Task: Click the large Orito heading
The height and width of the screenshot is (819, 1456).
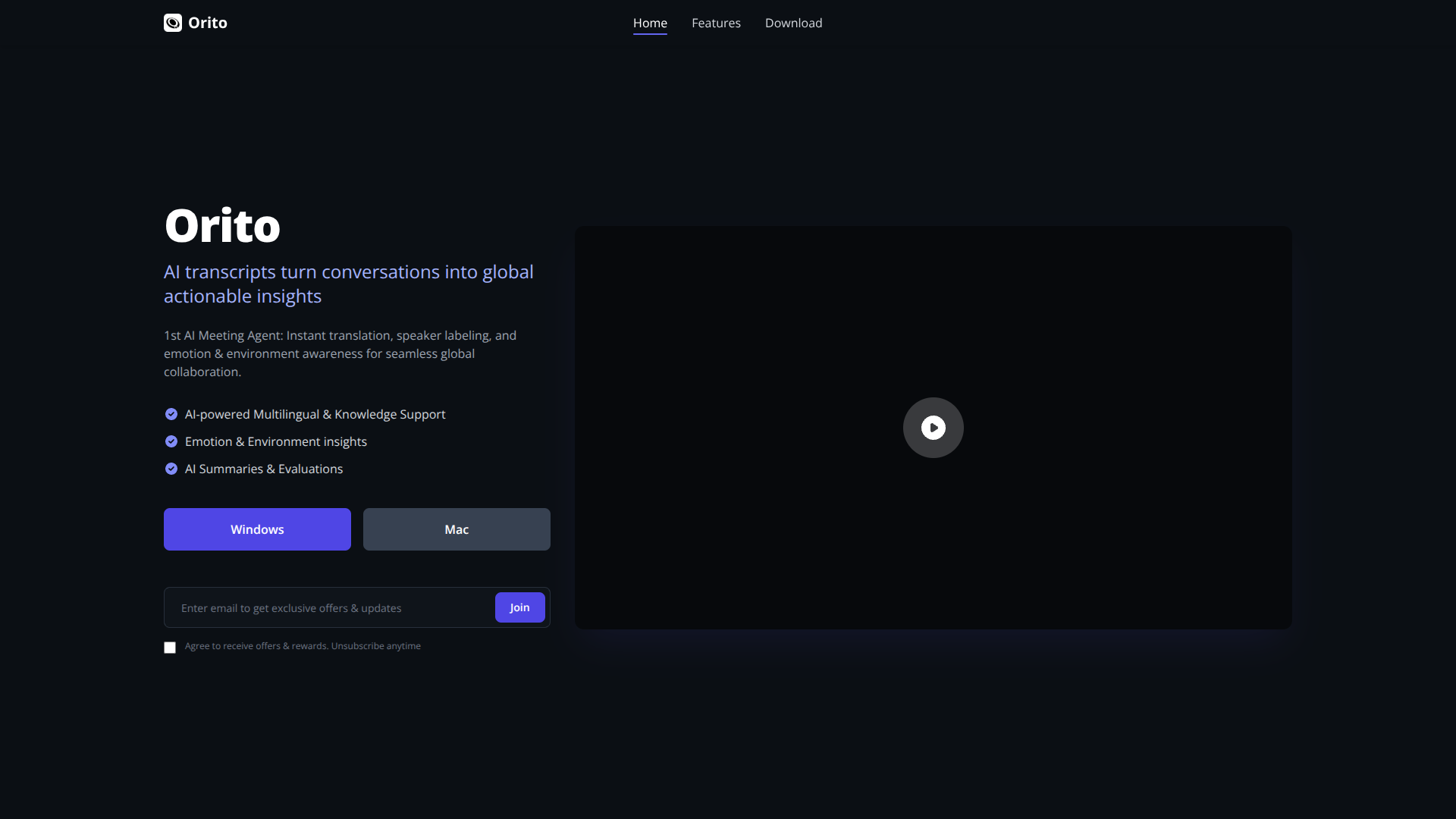Action: [222, 226]
